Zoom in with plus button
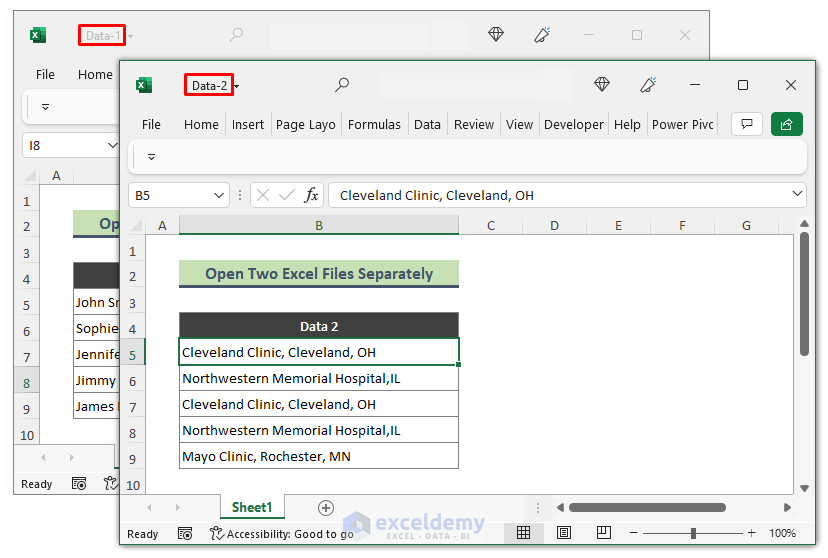Screen dimensions: 828x558 751,533
